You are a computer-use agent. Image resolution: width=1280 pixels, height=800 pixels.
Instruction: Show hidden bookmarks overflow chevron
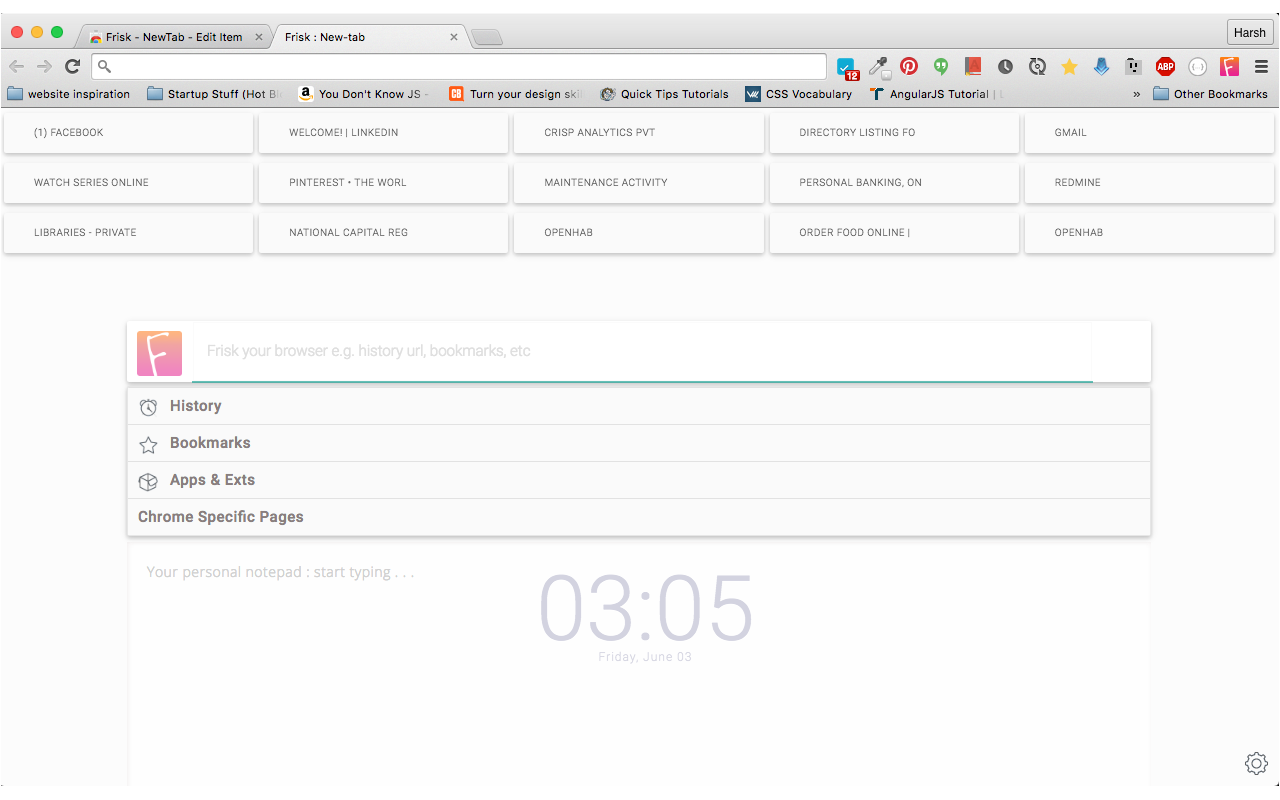pos(1136,94)
